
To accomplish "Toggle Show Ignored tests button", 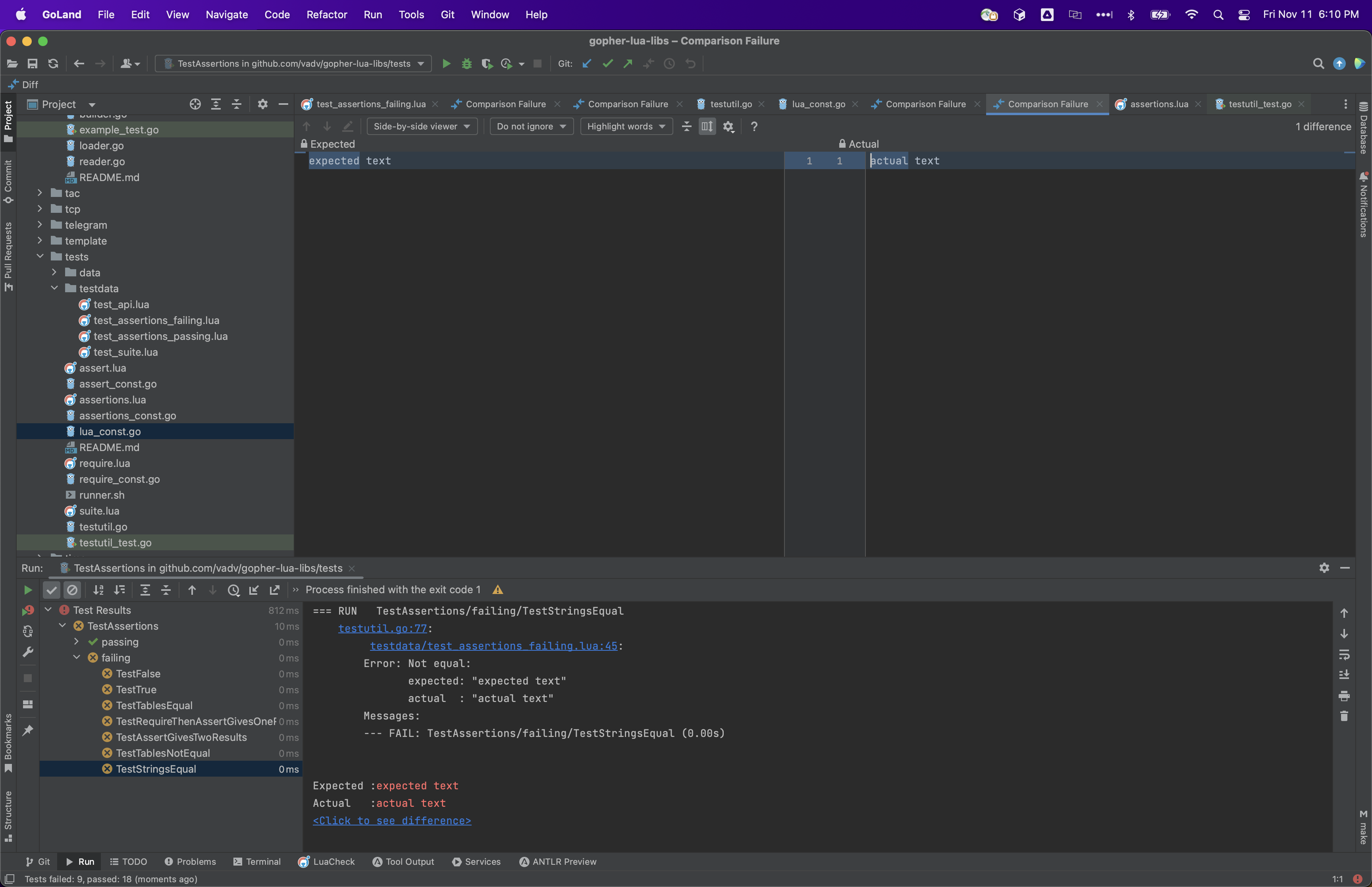I will point(72,589).
